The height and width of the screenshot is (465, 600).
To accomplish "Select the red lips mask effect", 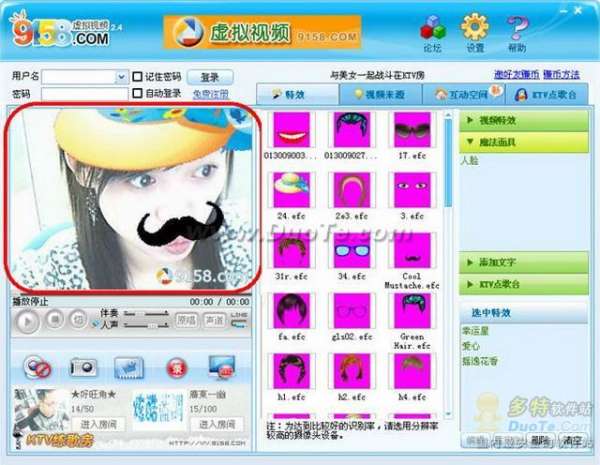I will [x=291, y=130].
